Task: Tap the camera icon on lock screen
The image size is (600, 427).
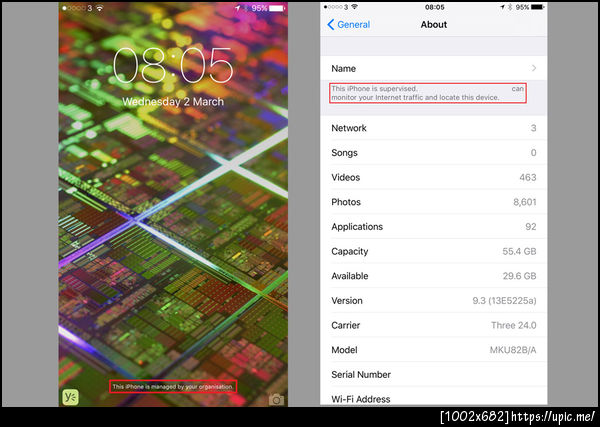Action: click(x=276, y=400)
